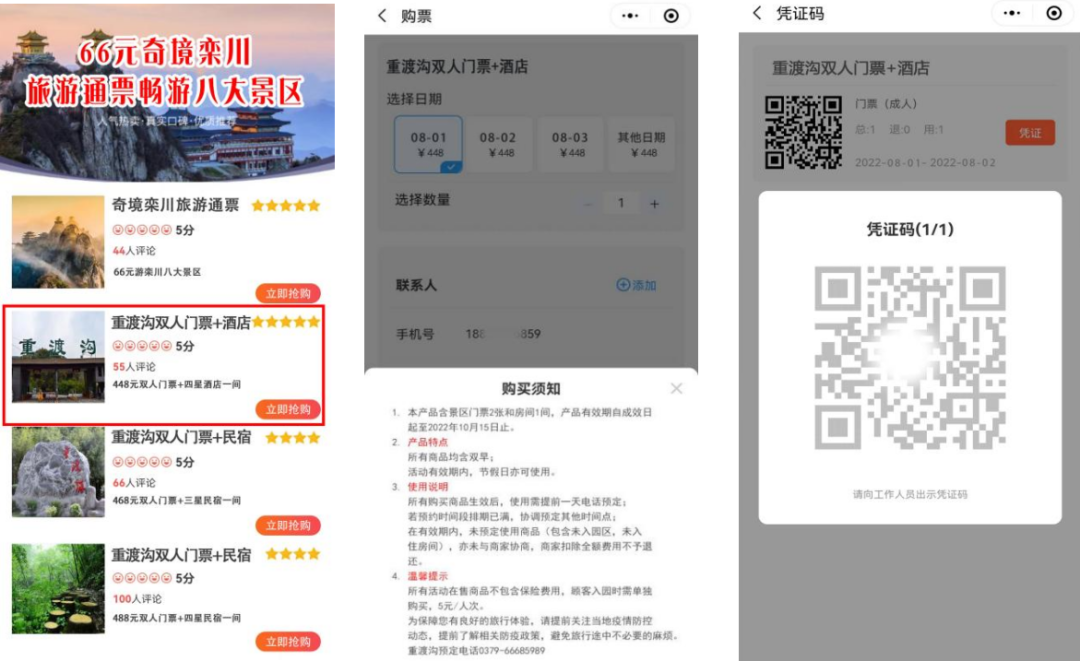Viewport: 1080px width, 661px height.
Task: Decrease ticket quantity with minus button
Action: (x=588, y=204)
